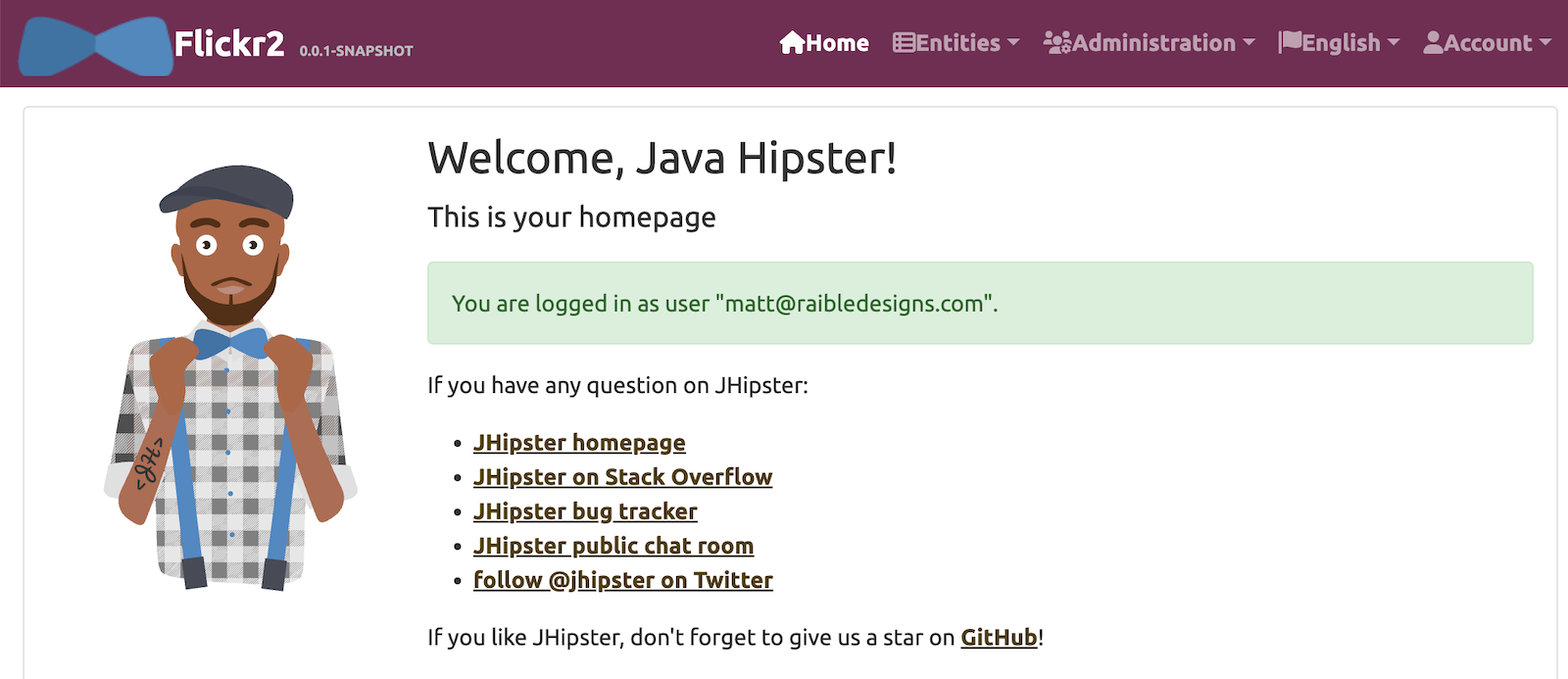Viewport: 1568px width, 679px height.
Task: Open the Account dropdown caret
Action: point(1545,43)
